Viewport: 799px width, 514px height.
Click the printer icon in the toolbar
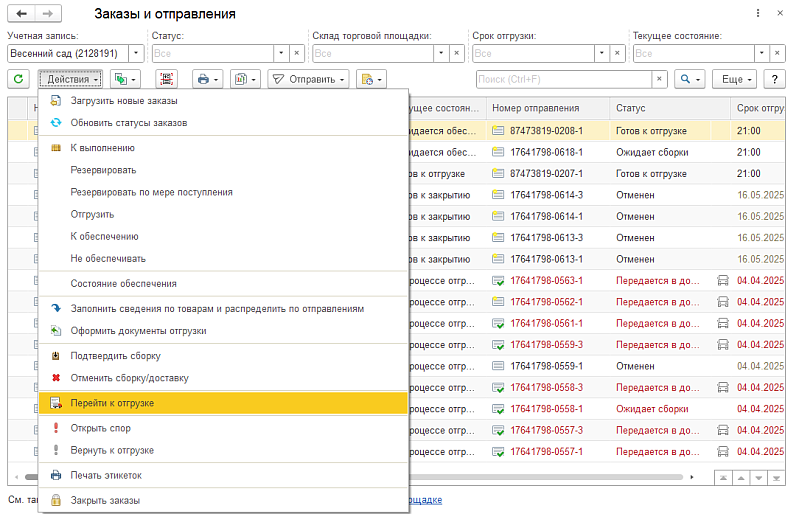pyautogui.click(x=207, y=79)
